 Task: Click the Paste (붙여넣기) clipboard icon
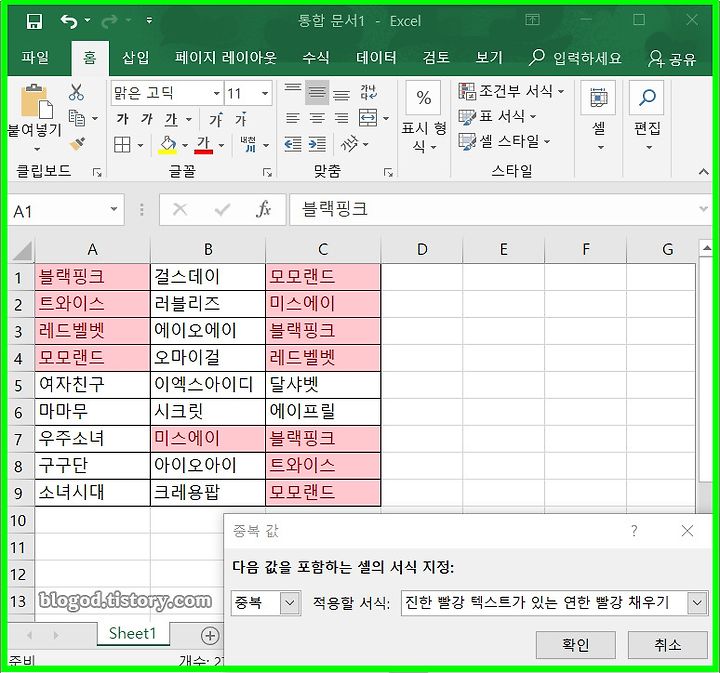(x=36, y=102)
